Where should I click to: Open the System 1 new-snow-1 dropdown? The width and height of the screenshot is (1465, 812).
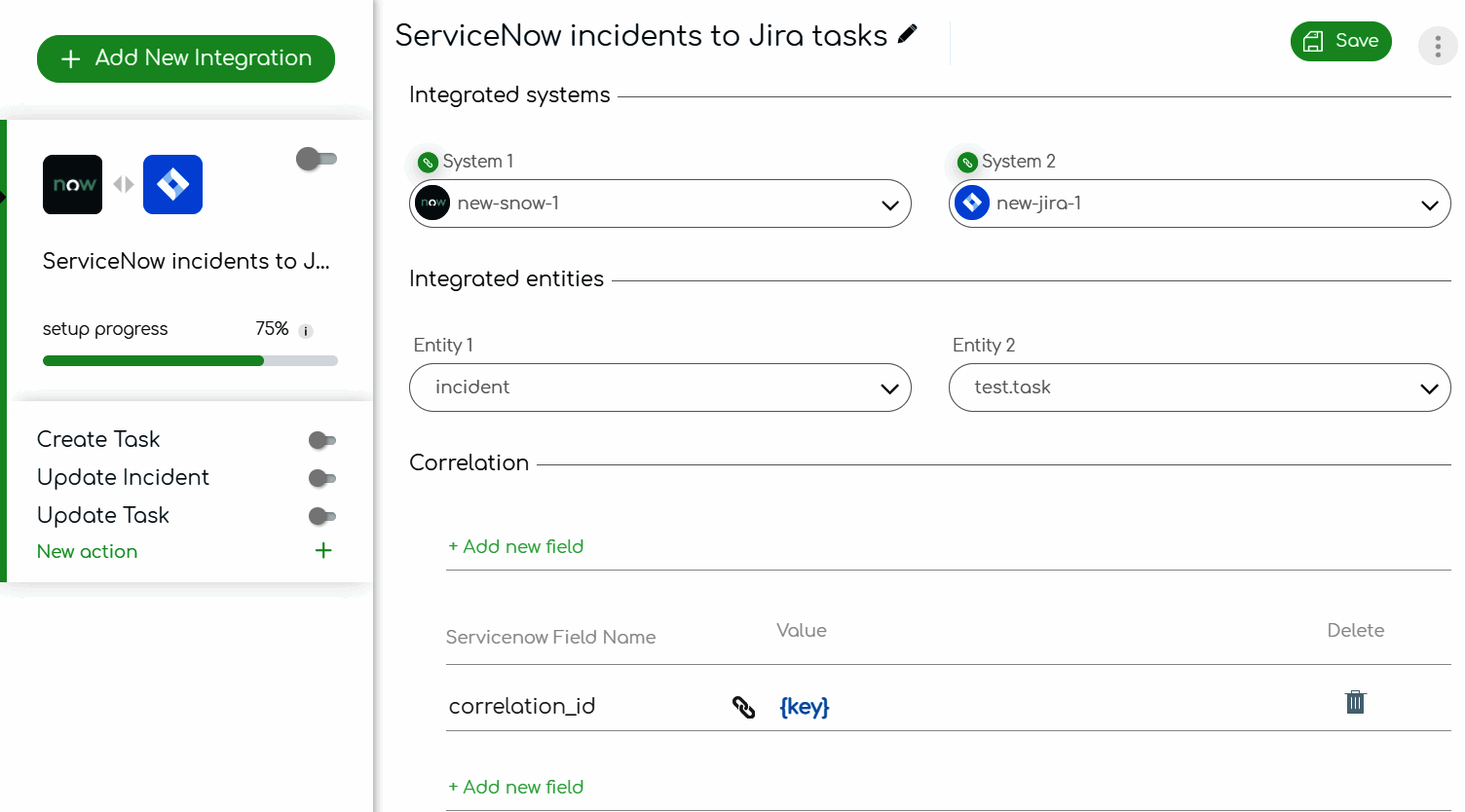pyautogui.click(x=659, y=203)
